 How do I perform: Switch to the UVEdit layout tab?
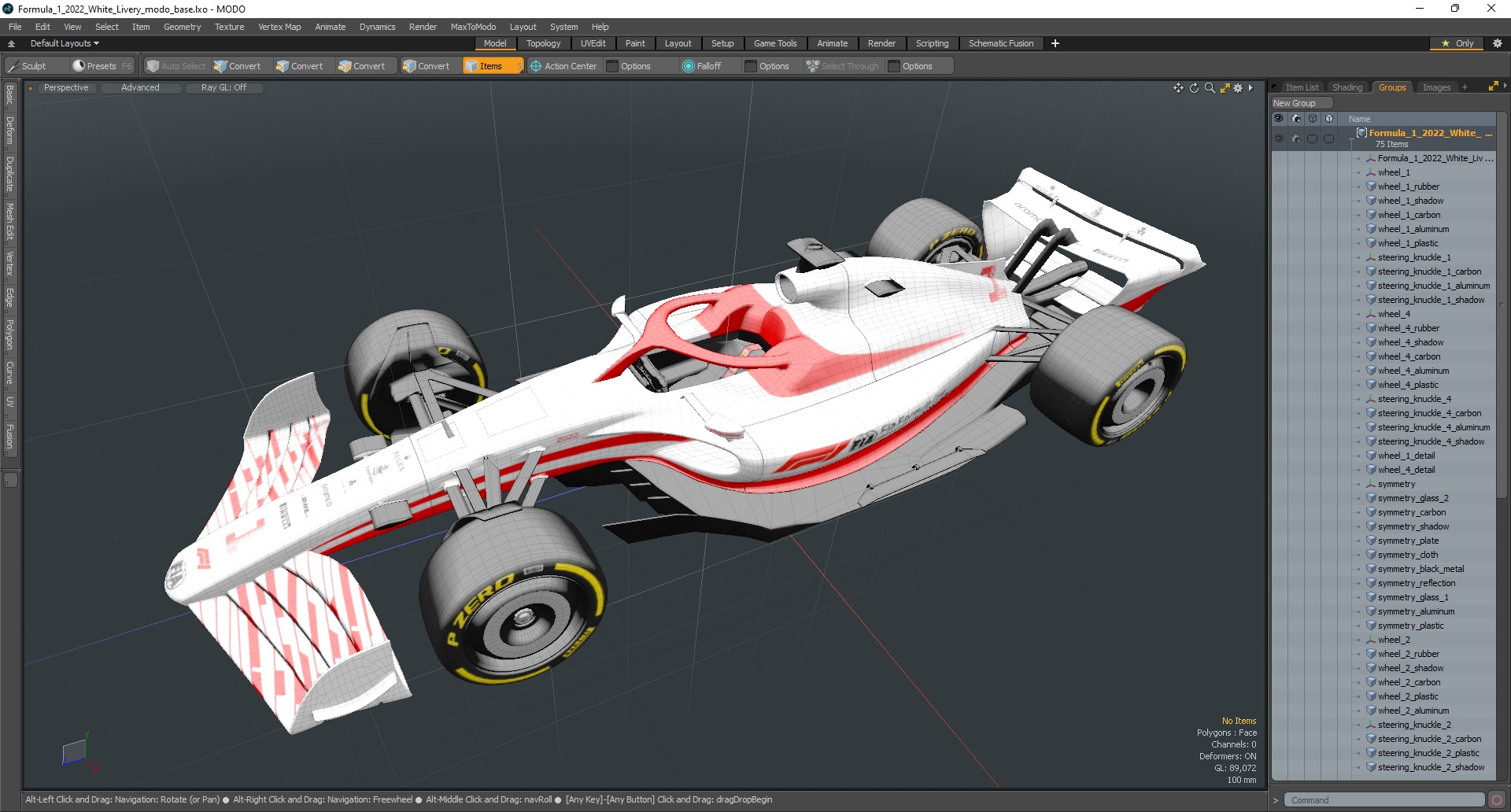pyautogui.click(x=593, y=43)
